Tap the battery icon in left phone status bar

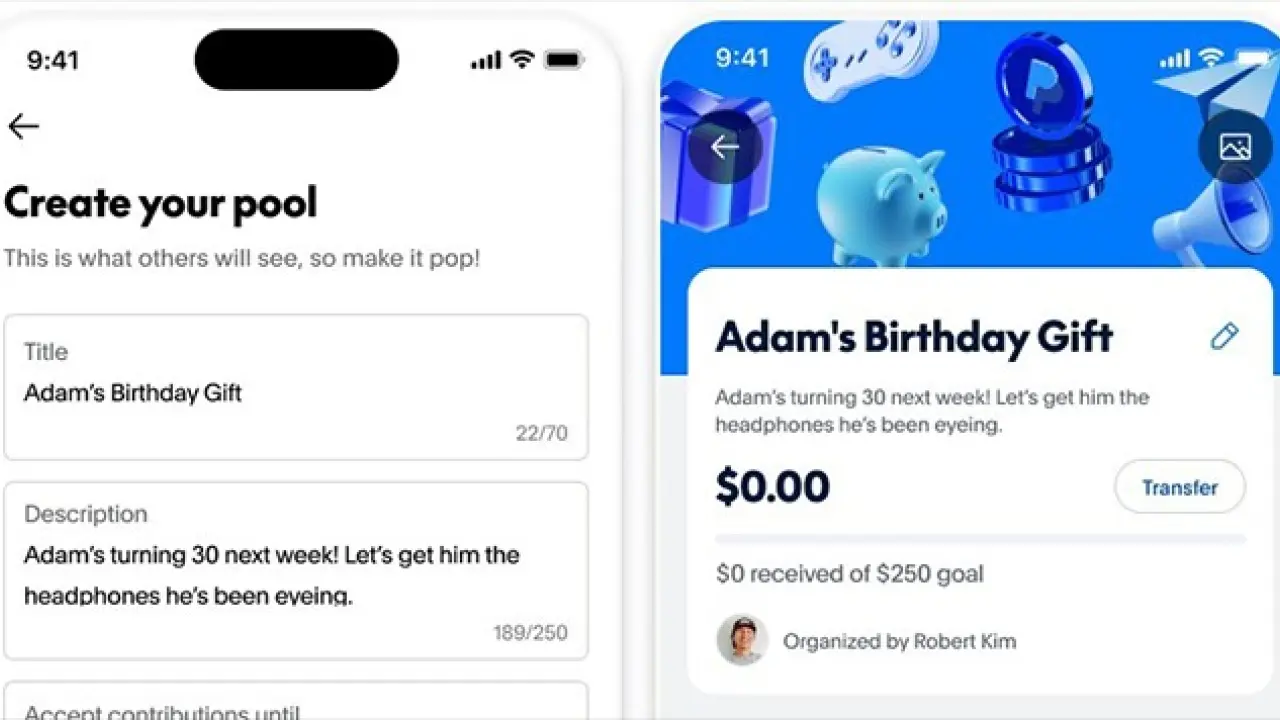point(564,60)
